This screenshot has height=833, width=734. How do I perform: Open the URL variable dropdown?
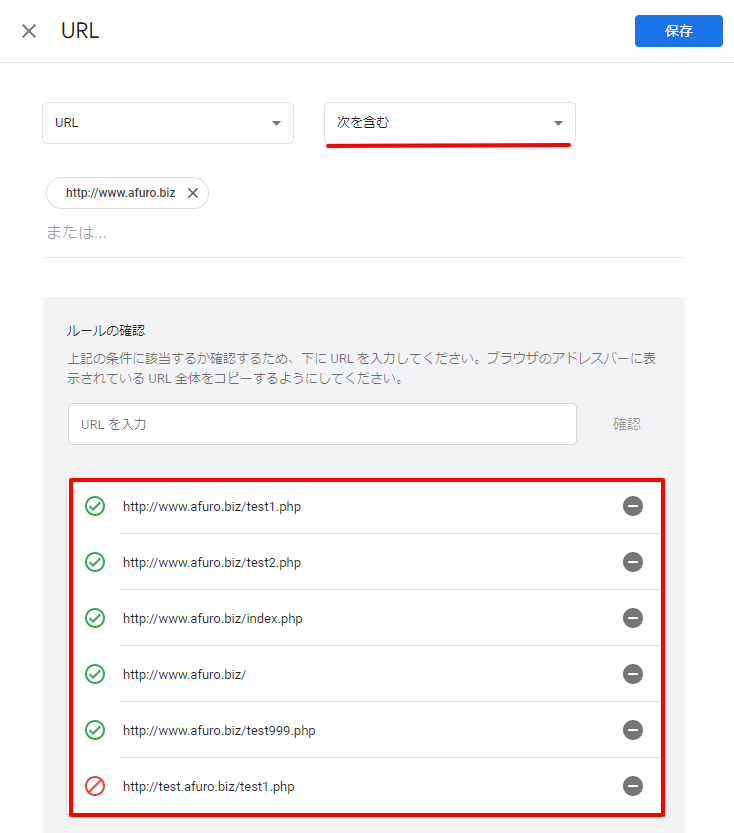pyautogui.click(x=168, y=123)
